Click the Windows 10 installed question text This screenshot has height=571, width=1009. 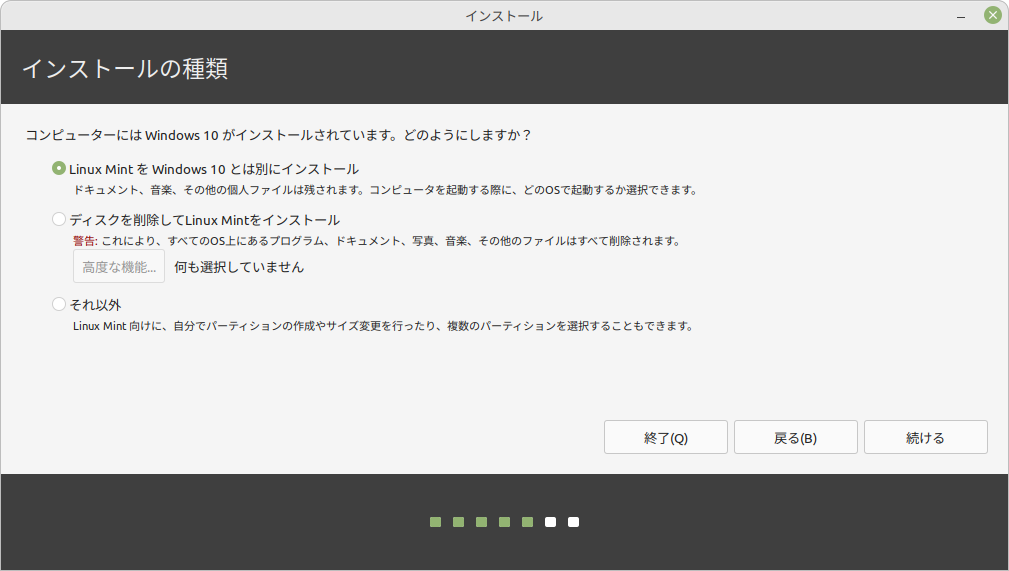click(278, 135)
